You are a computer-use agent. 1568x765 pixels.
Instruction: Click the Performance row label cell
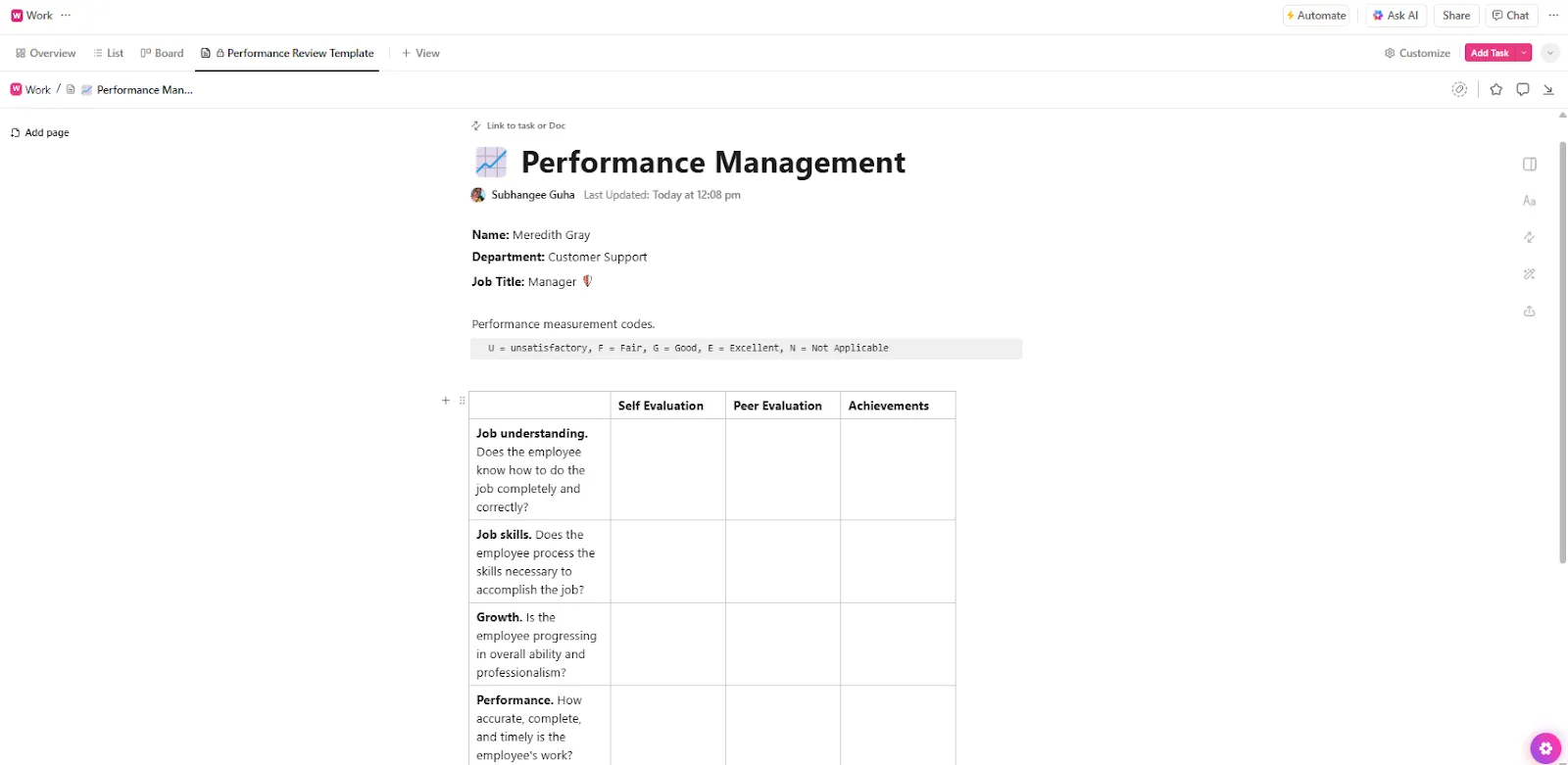[540, 727]
